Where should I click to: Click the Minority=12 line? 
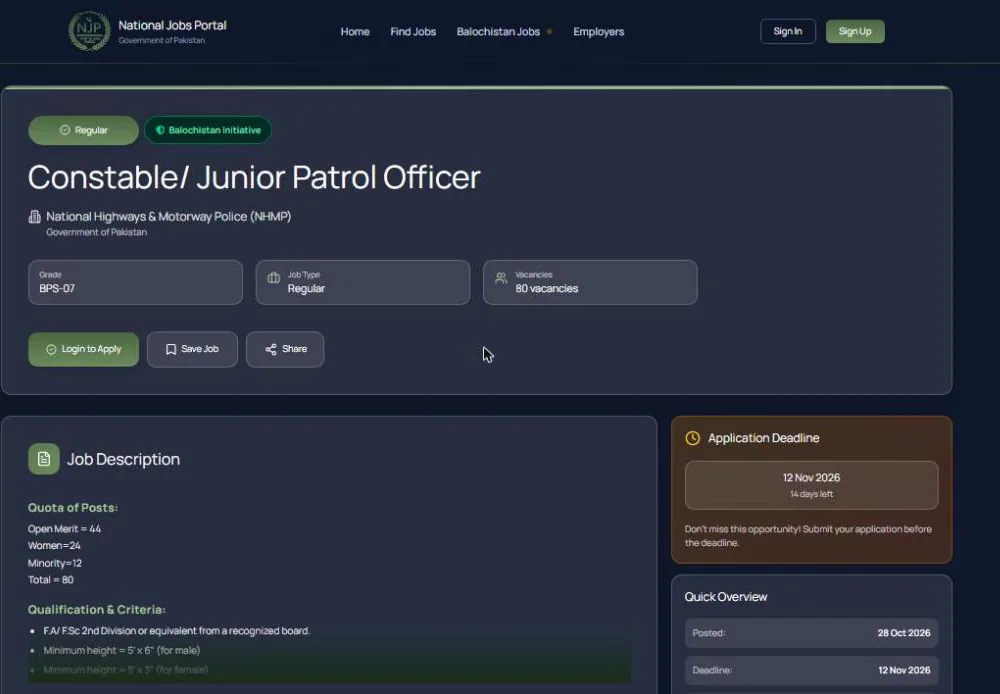click(x=55, y=563)
